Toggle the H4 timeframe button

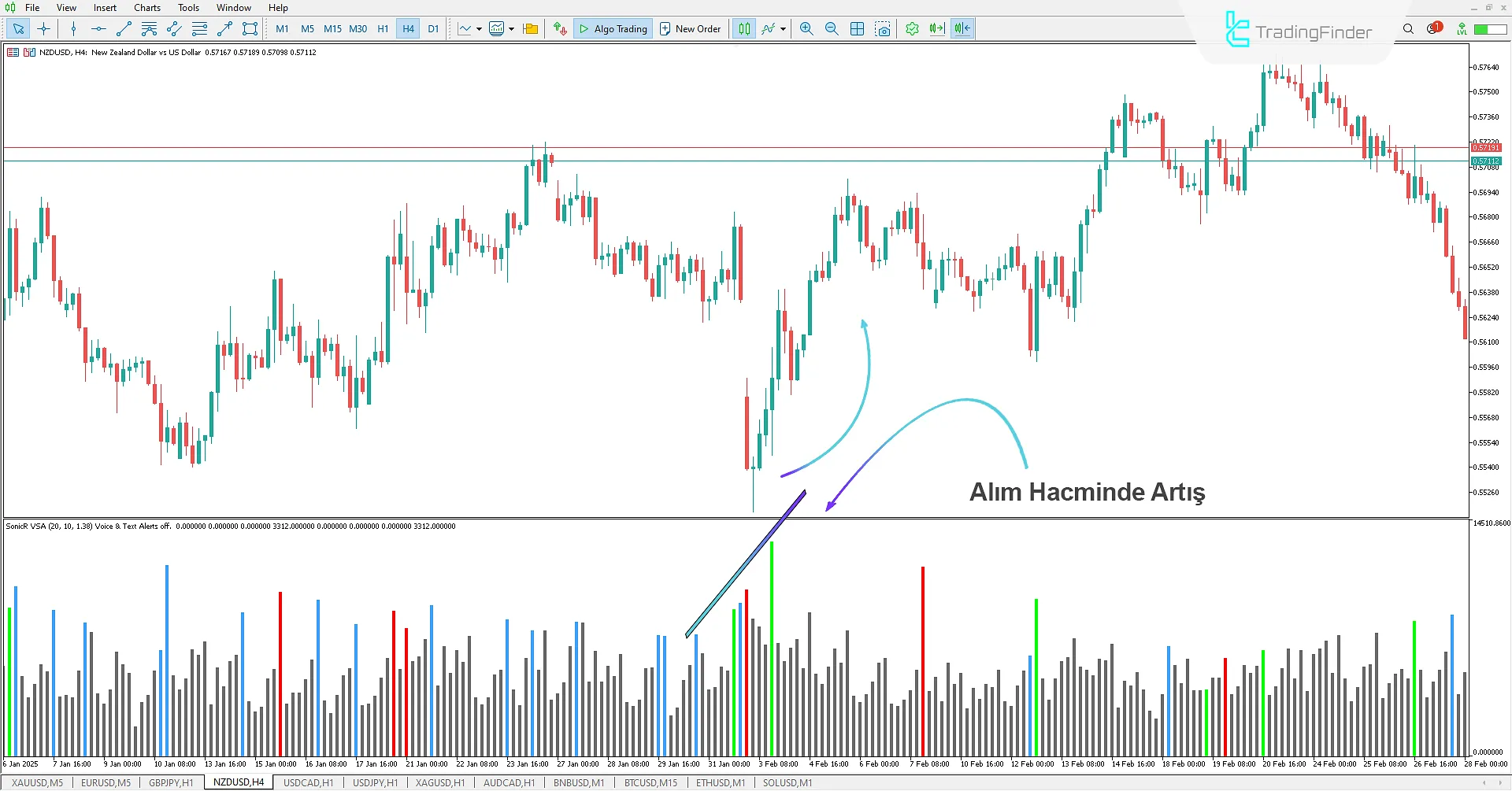[408, 29]
